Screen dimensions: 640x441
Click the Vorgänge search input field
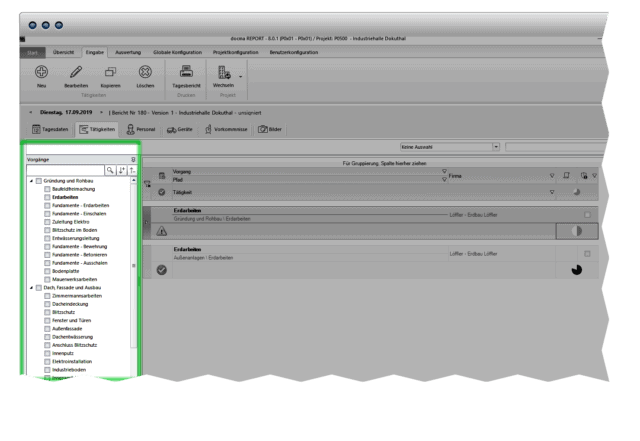pyautogui.click(x=65, y=170)
